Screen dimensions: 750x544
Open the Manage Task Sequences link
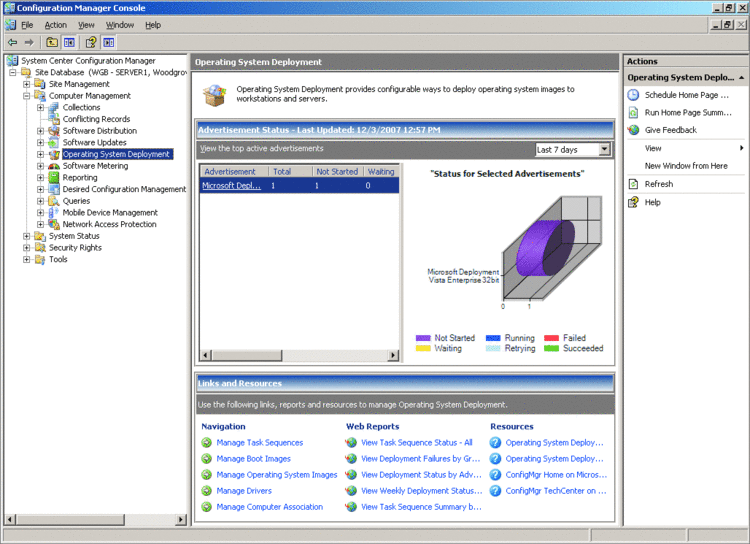pos(260,443)
